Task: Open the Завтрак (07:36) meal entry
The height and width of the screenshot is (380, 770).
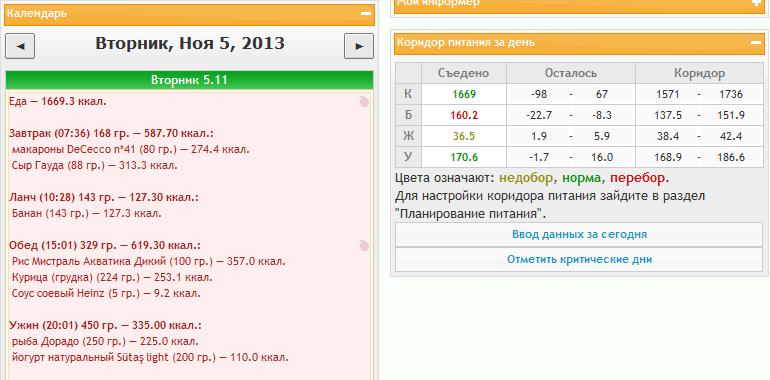Action: pyautogui.click(x=111, y=134)
